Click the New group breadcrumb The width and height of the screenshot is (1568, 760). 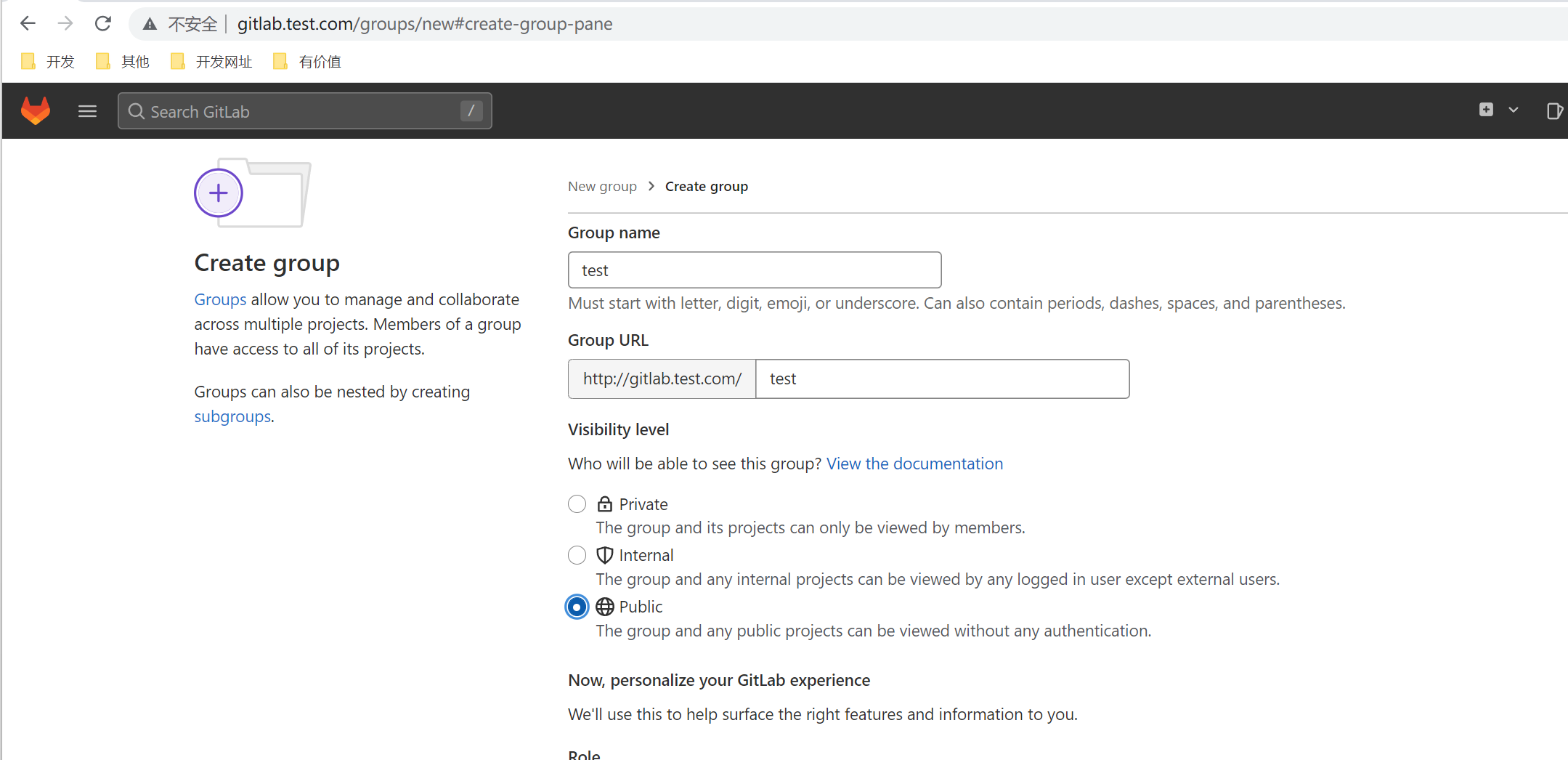click(602, 187)
